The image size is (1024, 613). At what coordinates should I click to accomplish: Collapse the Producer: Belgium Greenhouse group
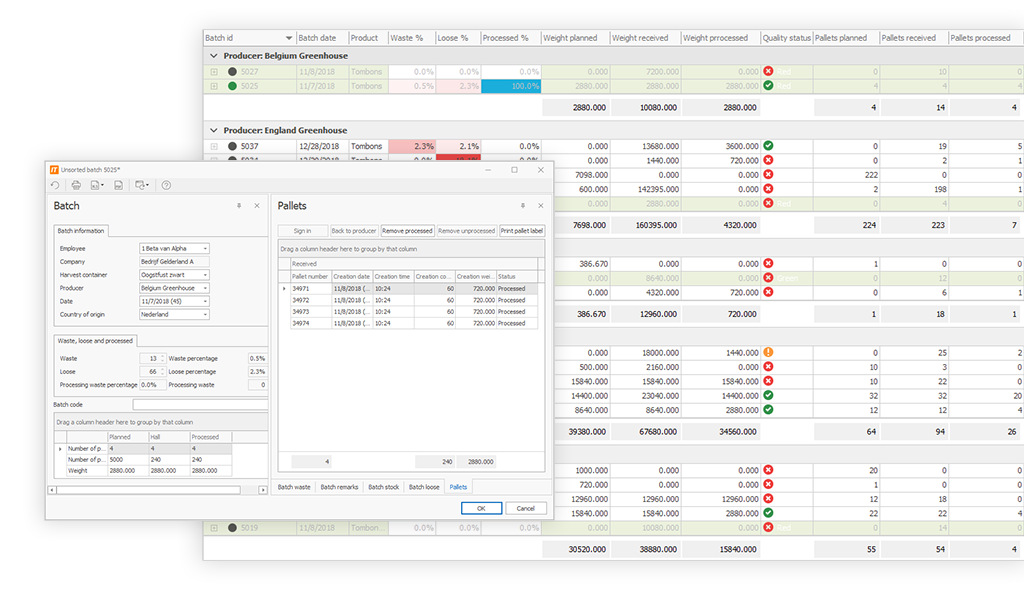pos(213,56)
